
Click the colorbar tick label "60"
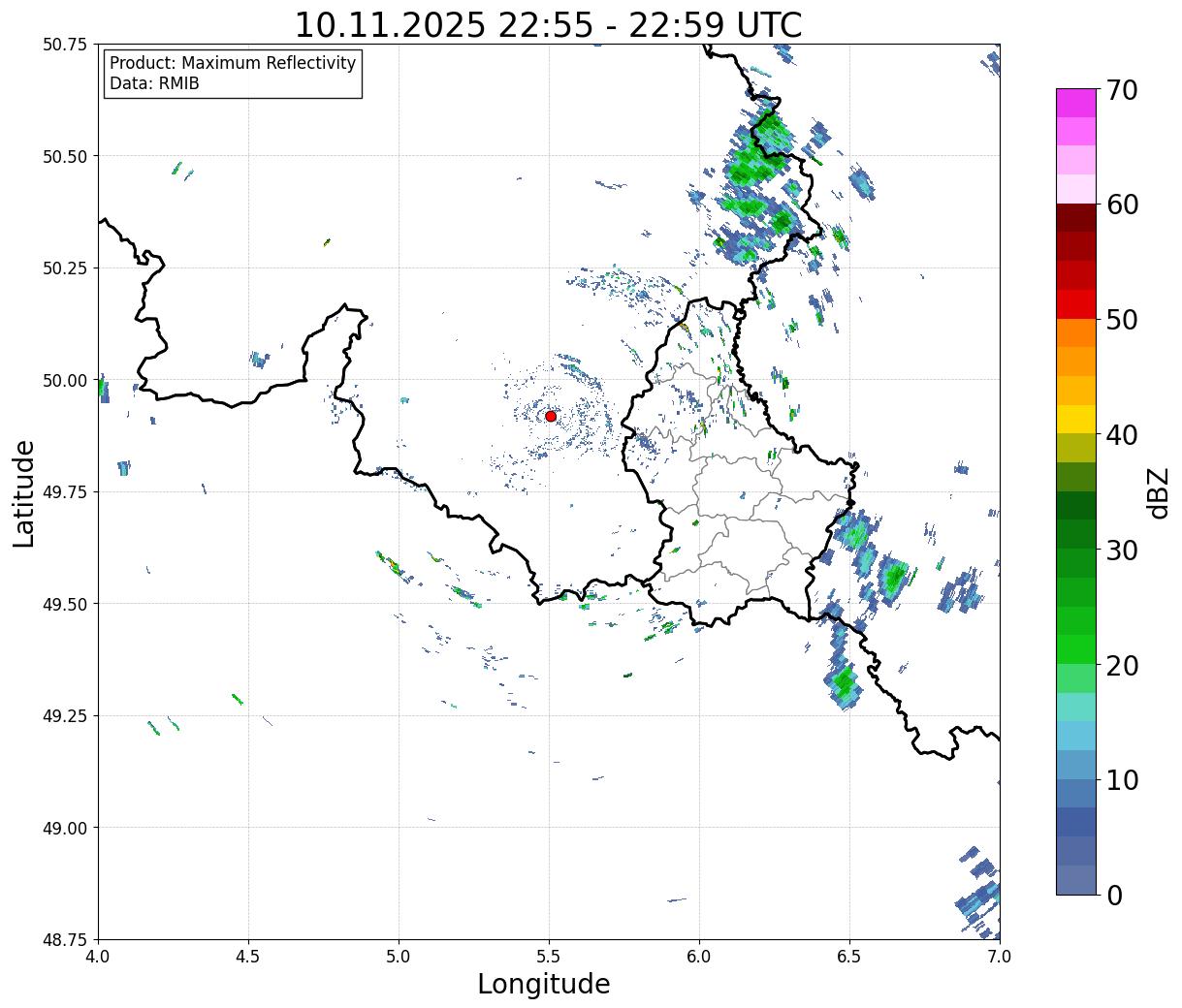point(1123,205)
